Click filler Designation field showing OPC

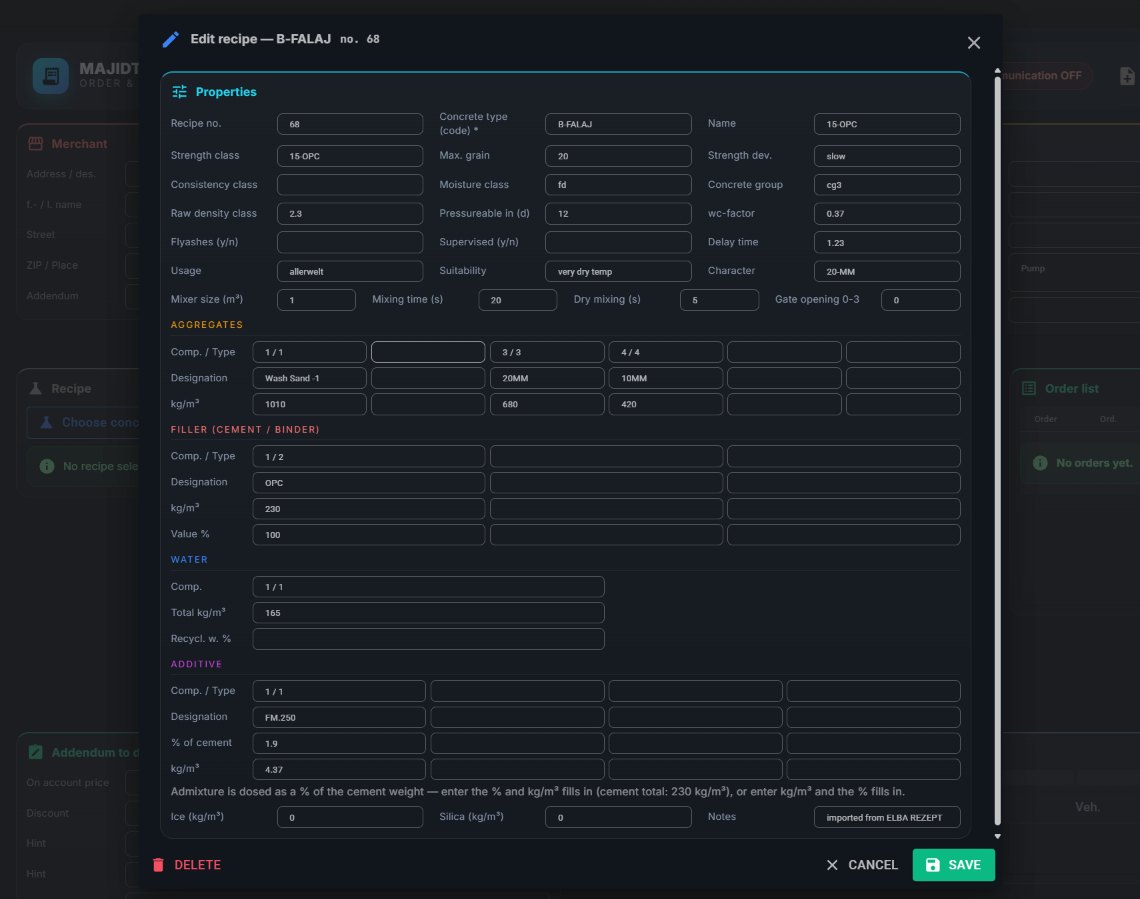pos(369,483)
